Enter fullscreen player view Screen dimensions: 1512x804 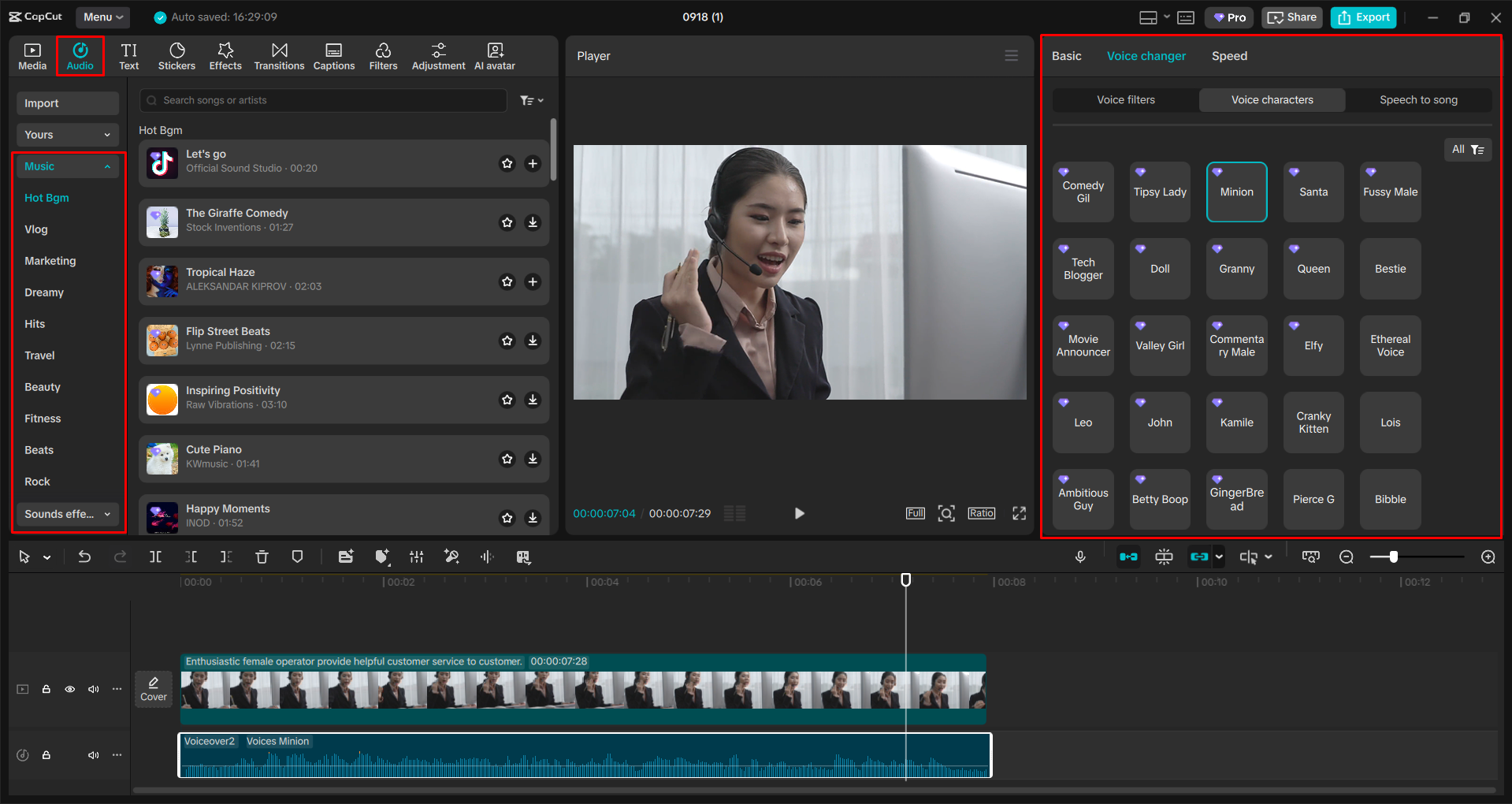(1019, 513)
